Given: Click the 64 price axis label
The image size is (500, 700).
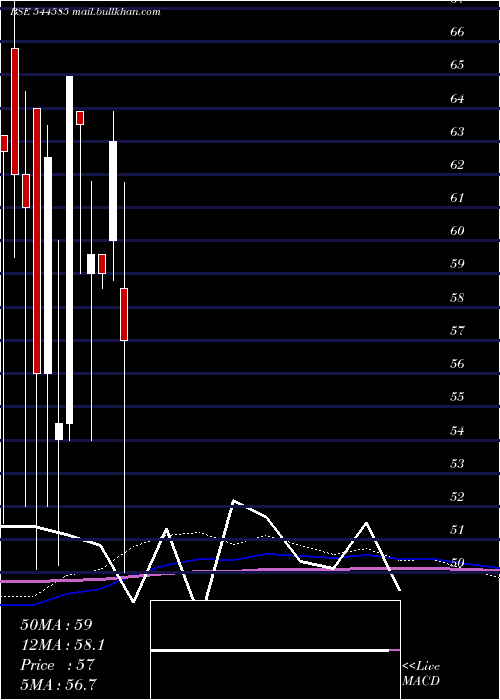Looking at the screenshot, I should 457,98.
